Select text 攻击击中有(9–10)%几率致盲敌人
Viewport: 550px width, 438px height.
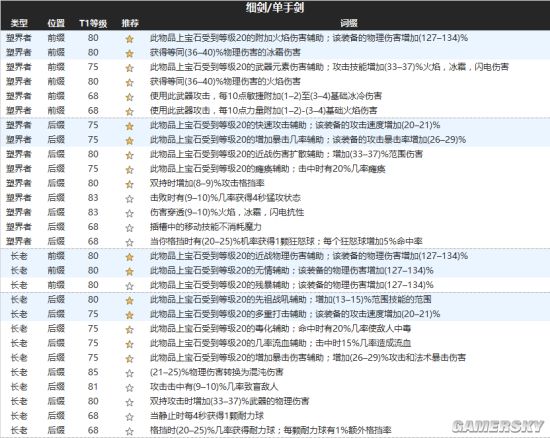[214, 387]
